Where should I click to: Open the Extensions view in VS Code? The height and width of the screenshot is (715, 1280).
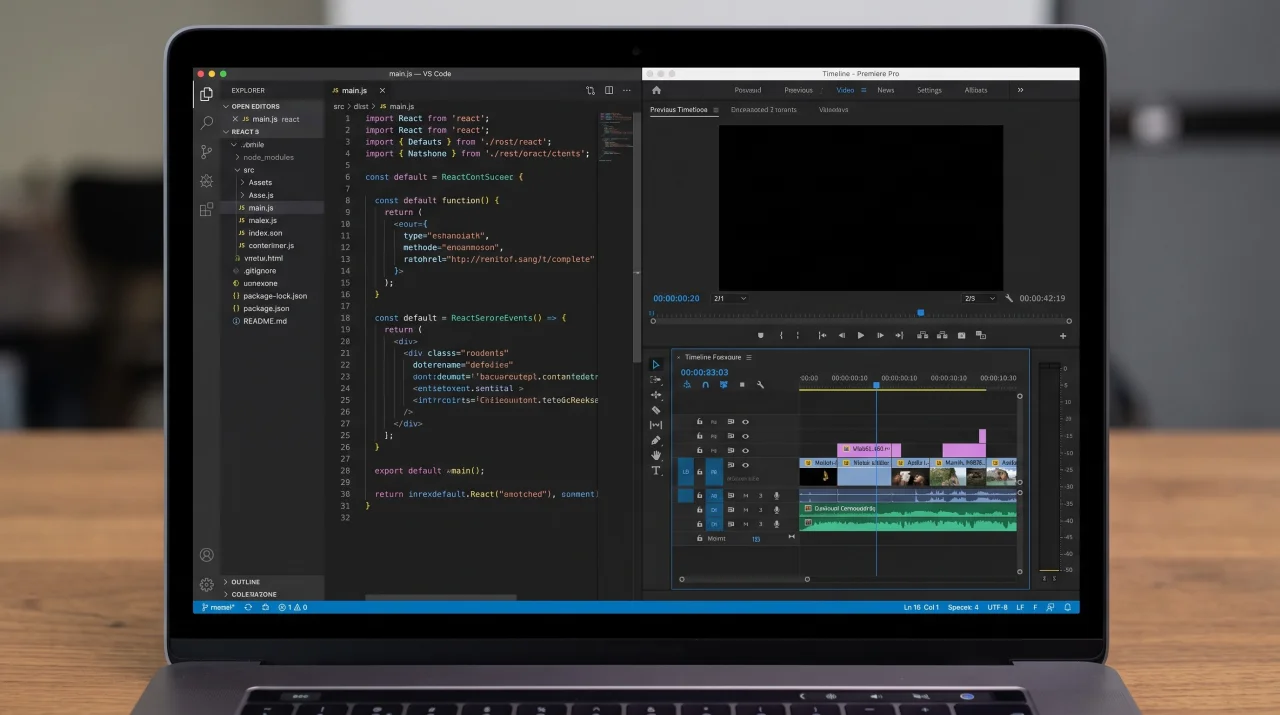[x=206, y=209]
